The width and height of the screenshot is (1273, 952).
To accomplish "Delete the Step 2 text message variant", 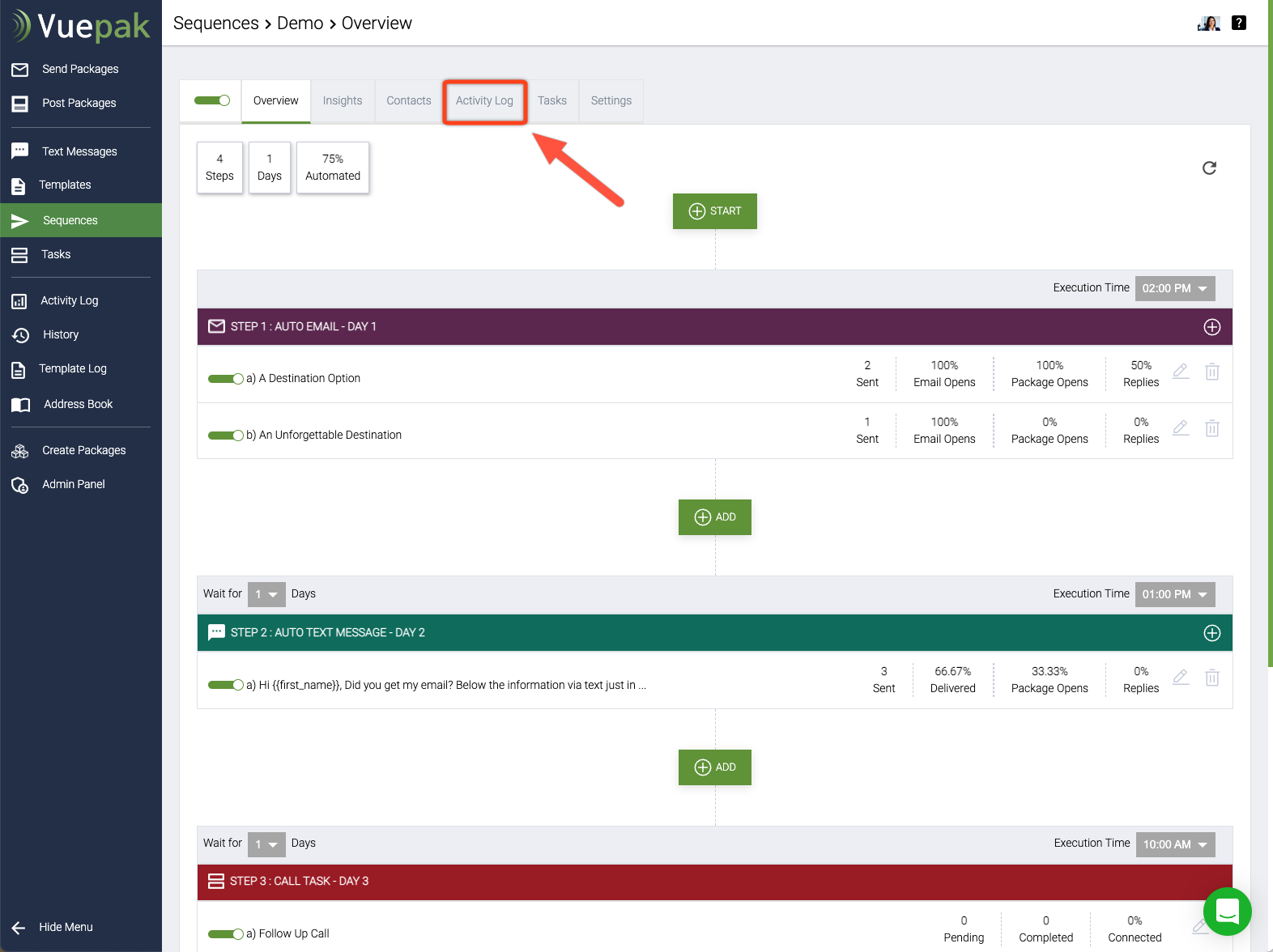I will click(1211, 678).
